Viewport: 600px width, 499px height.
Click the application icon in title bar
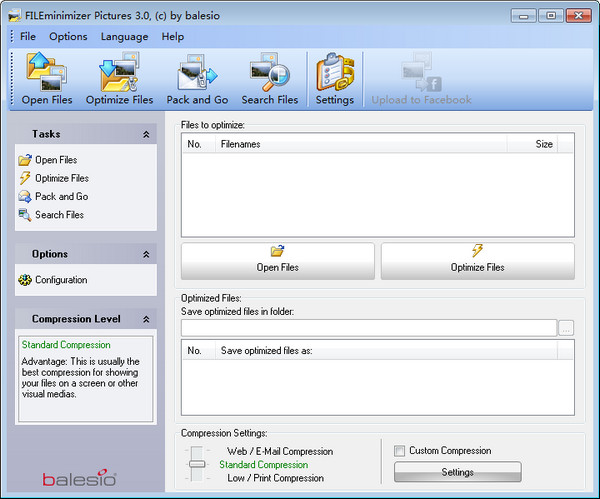click(x=15, y=16)
